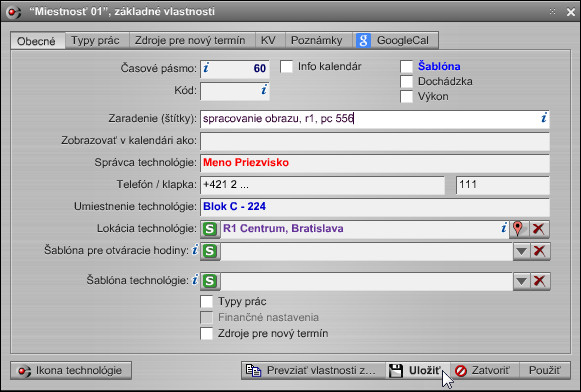Click green S icon beside R1 Centrum, Bratislava
Image resolution: width=581 pixels, height=392 pixels.
pos(210,229)
